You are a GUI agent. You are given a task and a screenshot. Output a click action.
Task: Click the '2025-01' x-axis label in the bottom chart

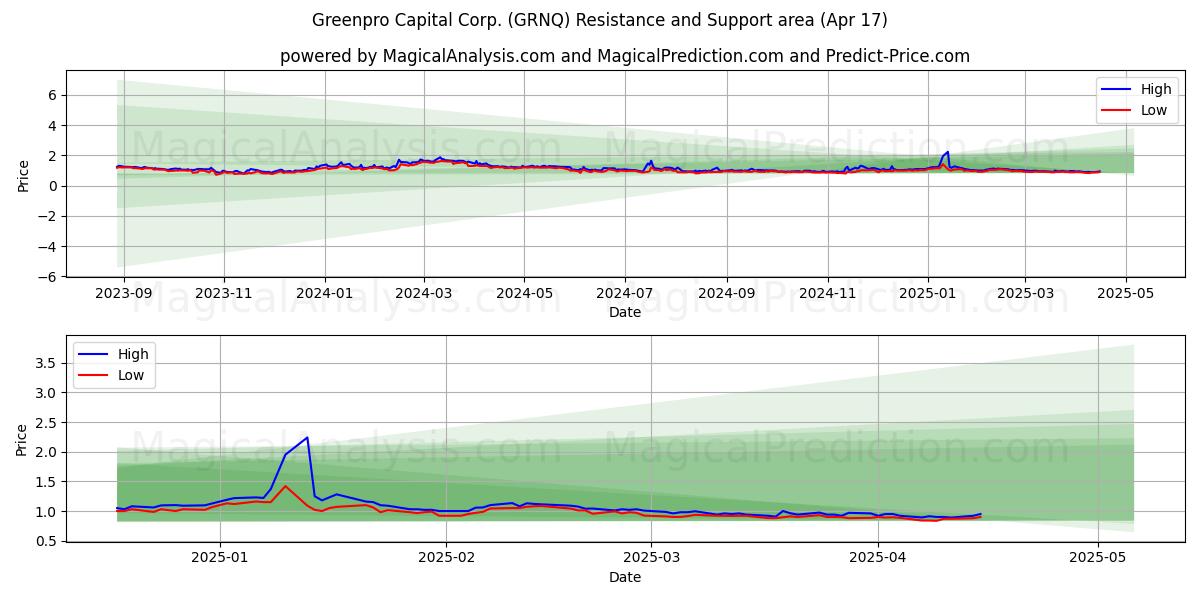click(219, 559)
